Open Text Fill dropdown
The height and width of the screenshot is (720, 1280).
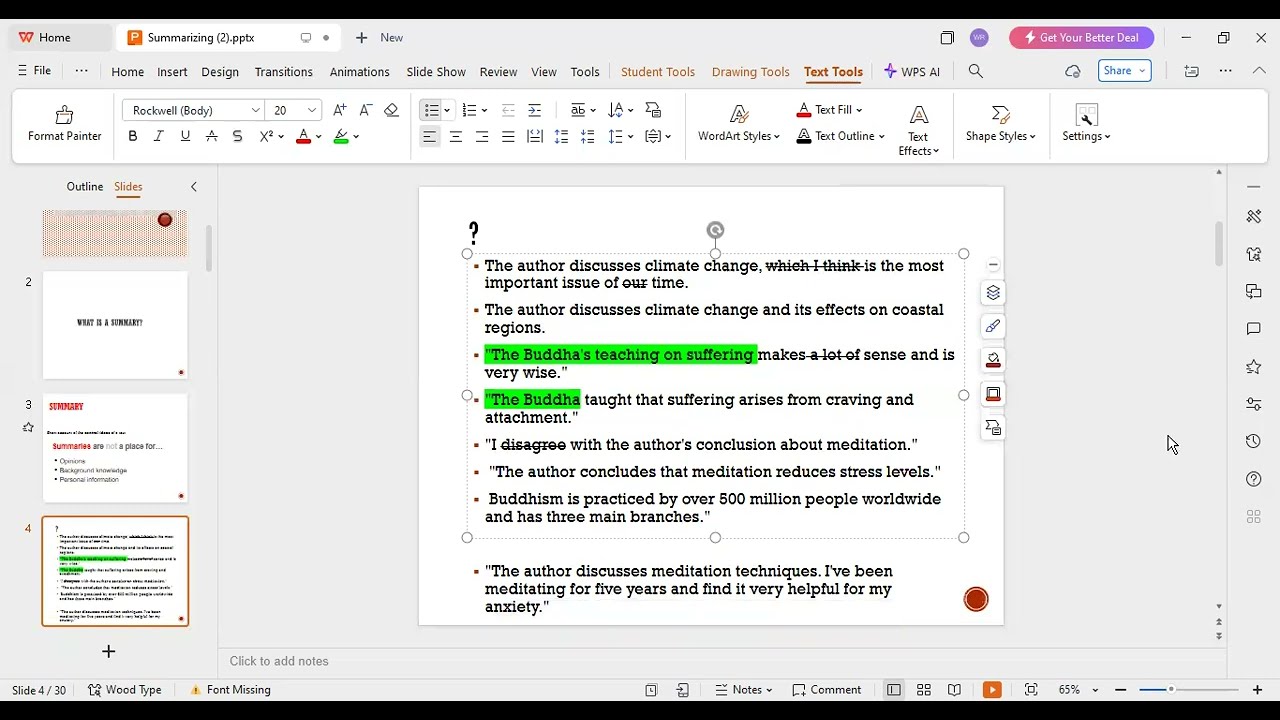(830, 110)
